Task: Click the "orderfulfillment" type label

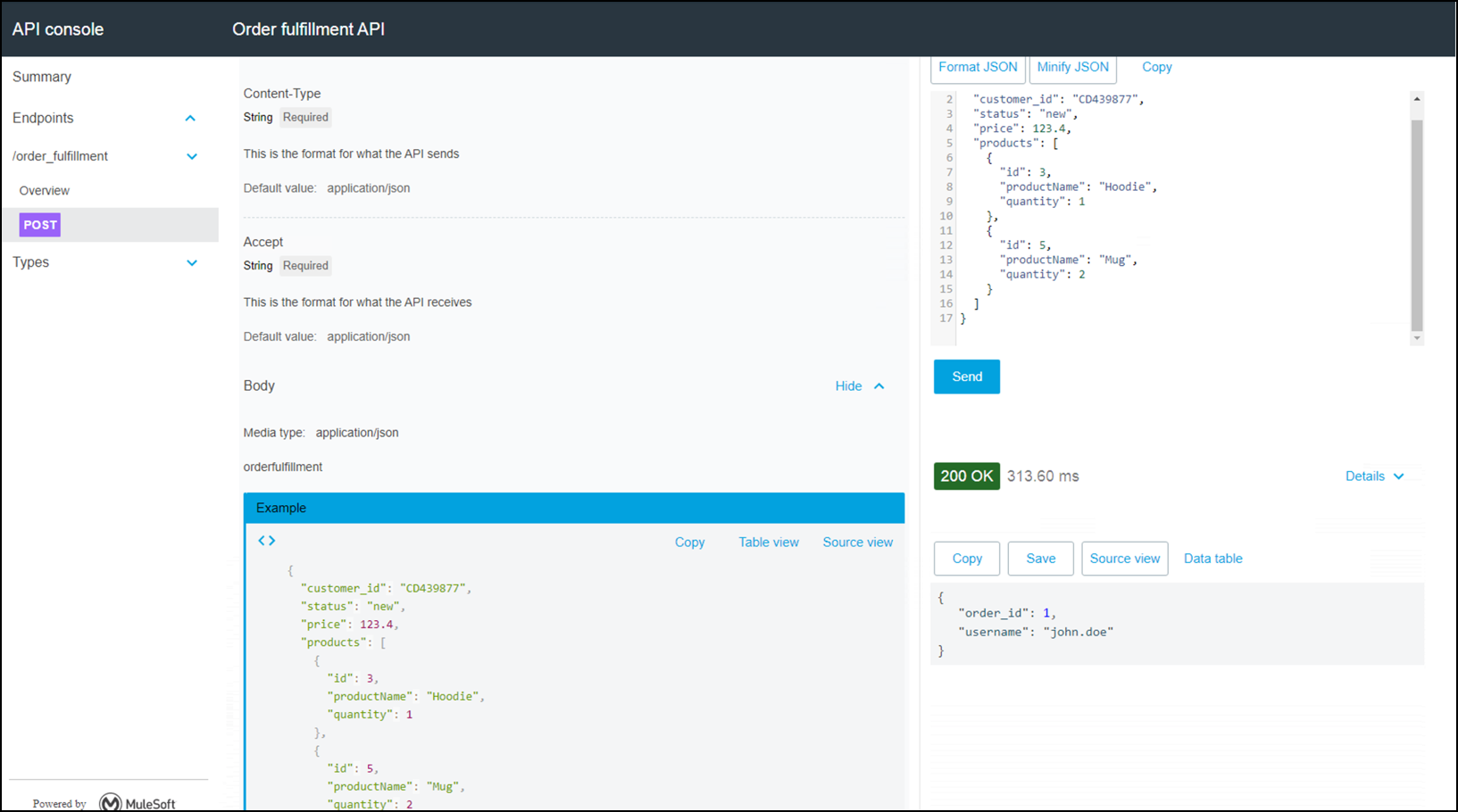Action: [x=283, y=467]
